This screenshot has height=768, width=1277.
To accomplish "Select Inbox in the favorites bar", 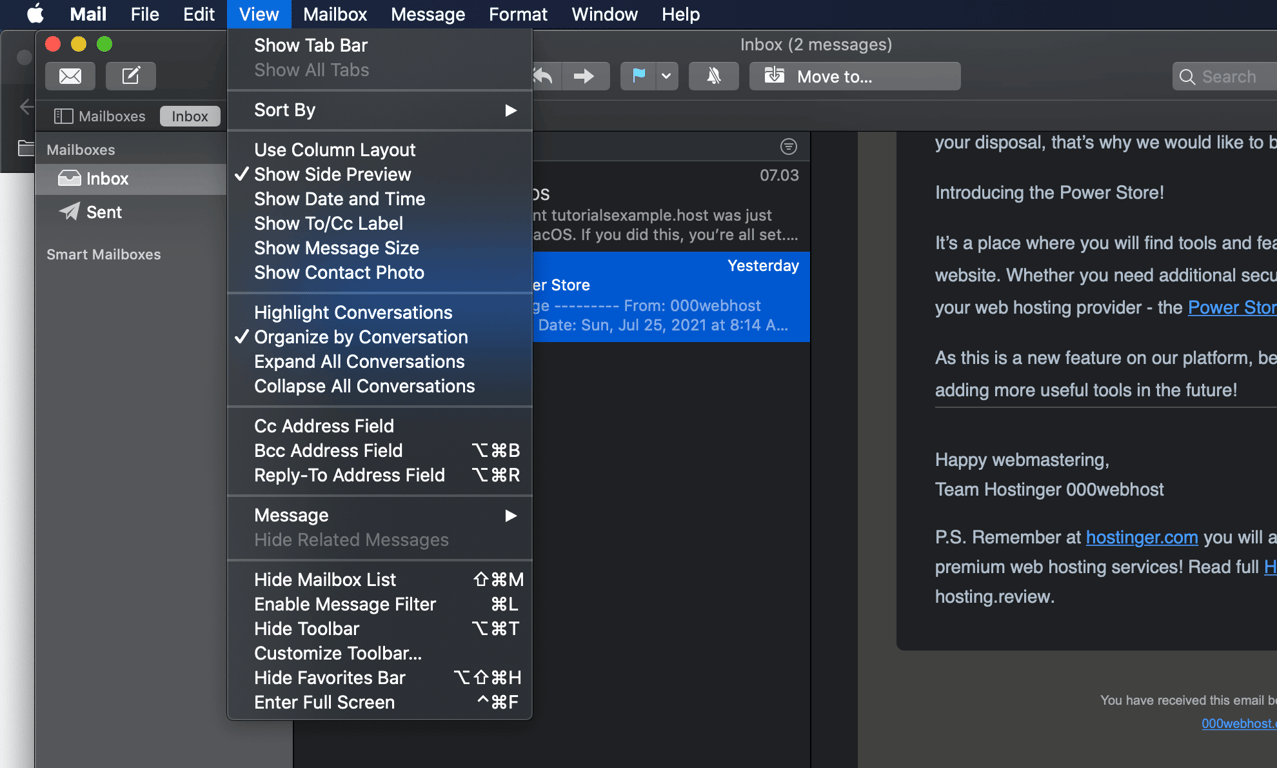I will tap(189, 116).
